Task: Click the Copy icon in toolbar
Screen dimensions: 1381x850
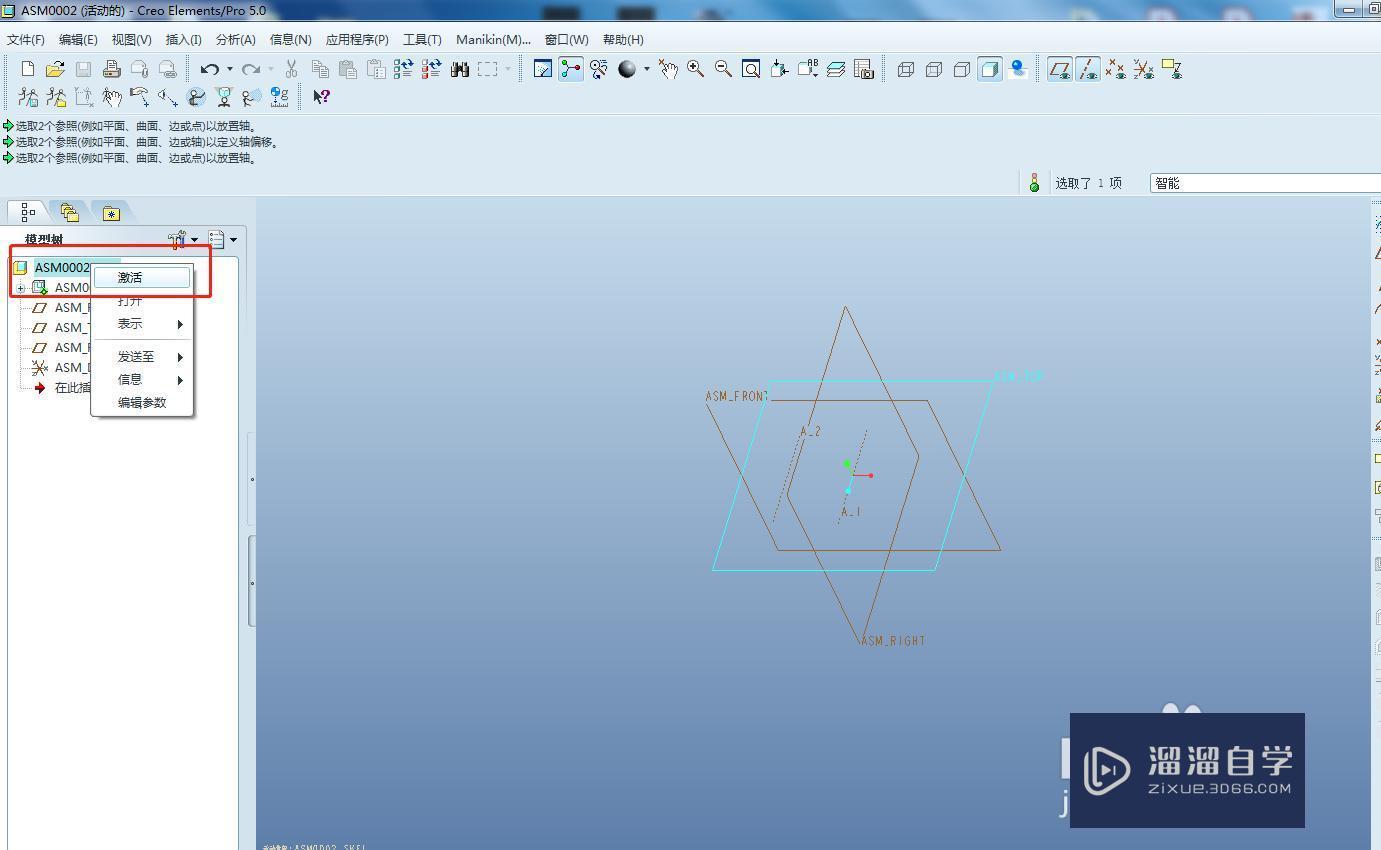Action: (x=320, y=69)
